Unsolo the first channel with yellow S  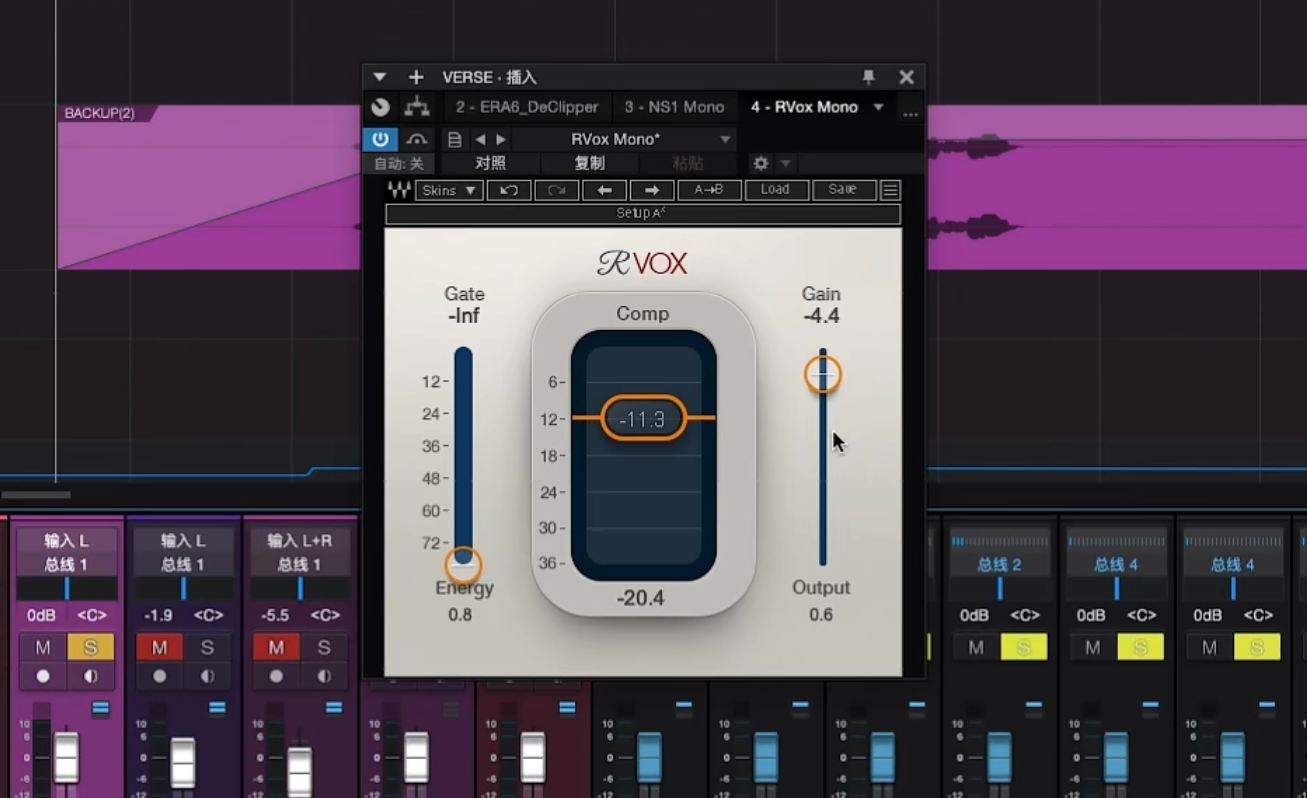point(90,647)
